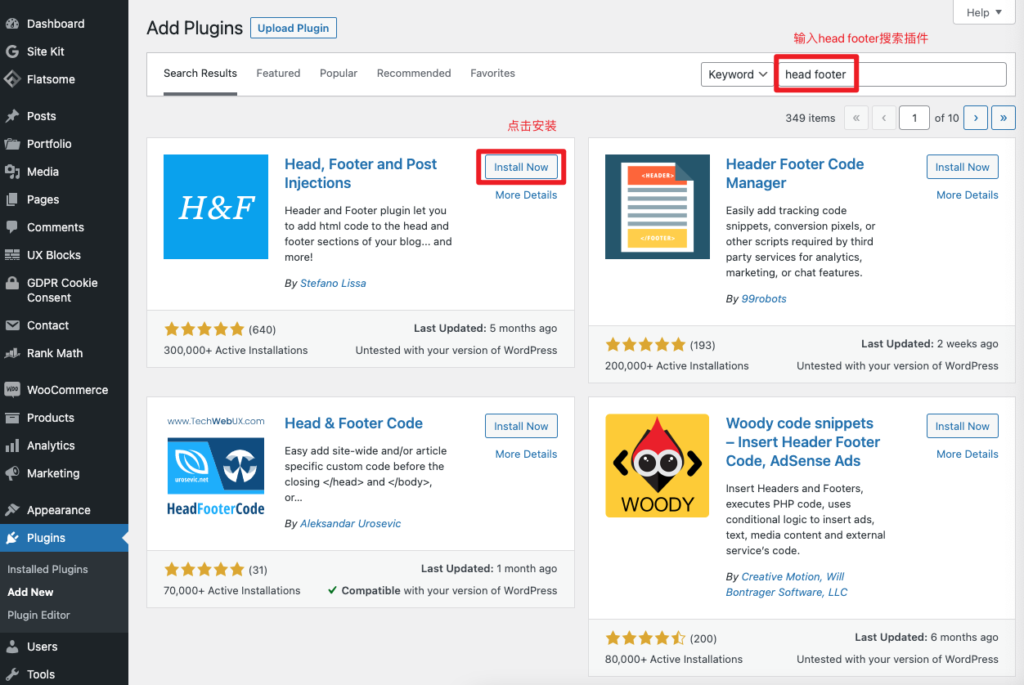Click the HeadFooterCode plugin logo
The width and height of the screenshot is (1024, 685).
pos(216,466)
